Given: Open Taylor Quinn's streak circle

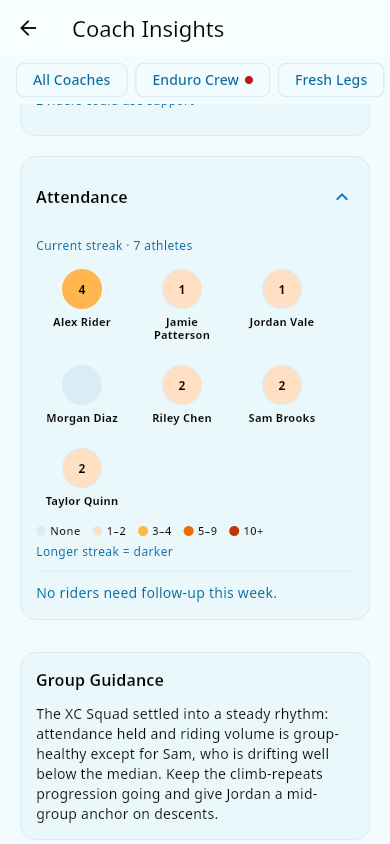Looking at the screenshot, I should tap(82, 468).
